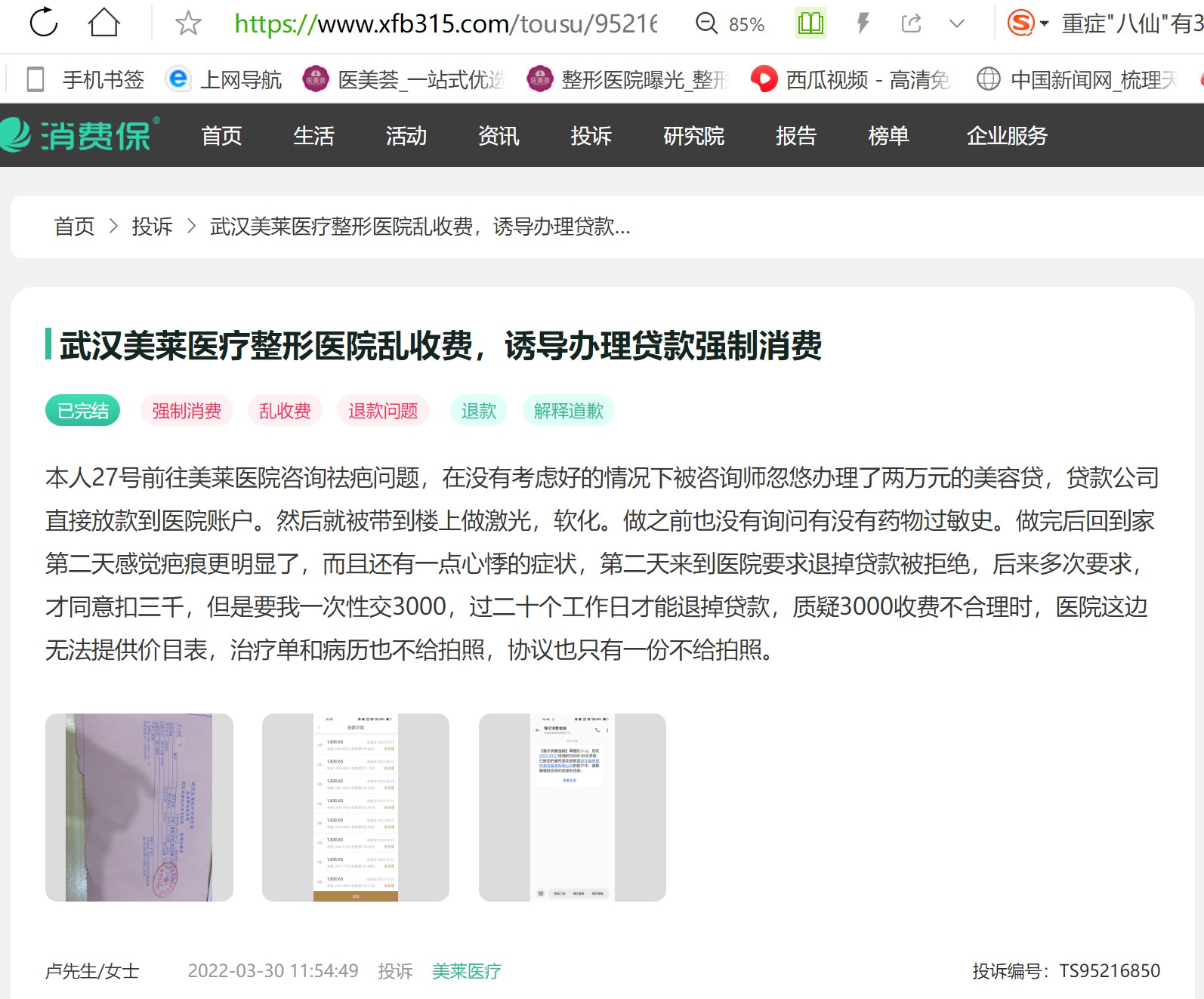Open the 报告 nav menu item
This screenshot has width=1204, height=999.
coord(796,136)
